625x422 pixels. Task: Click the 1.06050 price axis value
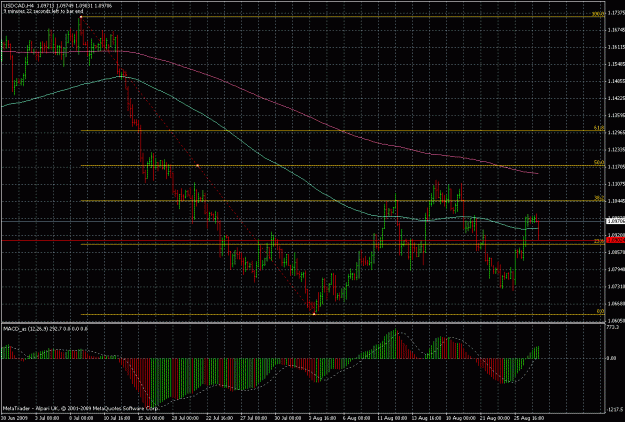point(616,320)
